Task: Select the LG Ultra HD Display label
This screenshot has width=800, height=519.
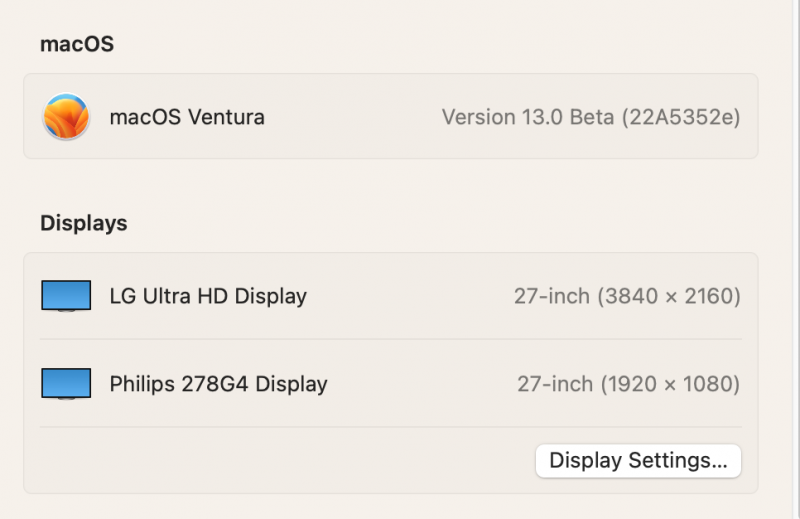Action: tap(208, 296)
